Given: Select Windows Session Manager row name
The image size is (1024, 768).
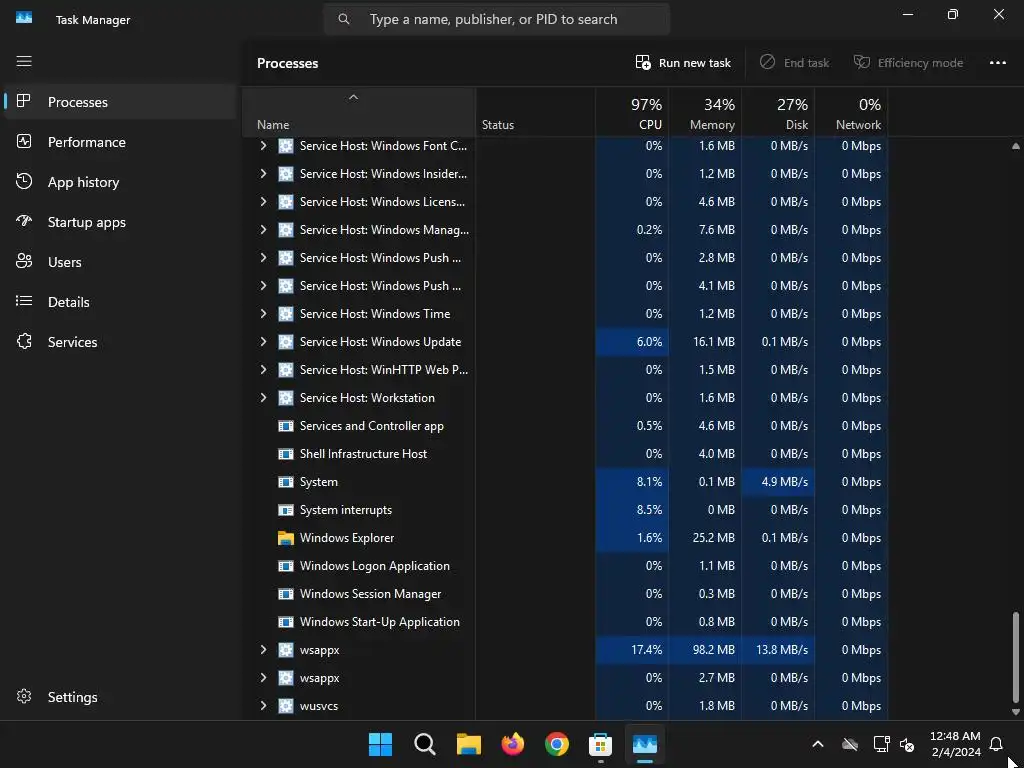Looking at the screenshot, I should coord(370,594).
